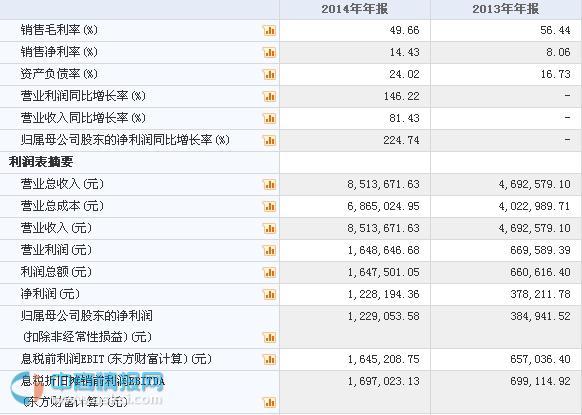Open chart icon for EBITDA row

click(x=270, y=402)
